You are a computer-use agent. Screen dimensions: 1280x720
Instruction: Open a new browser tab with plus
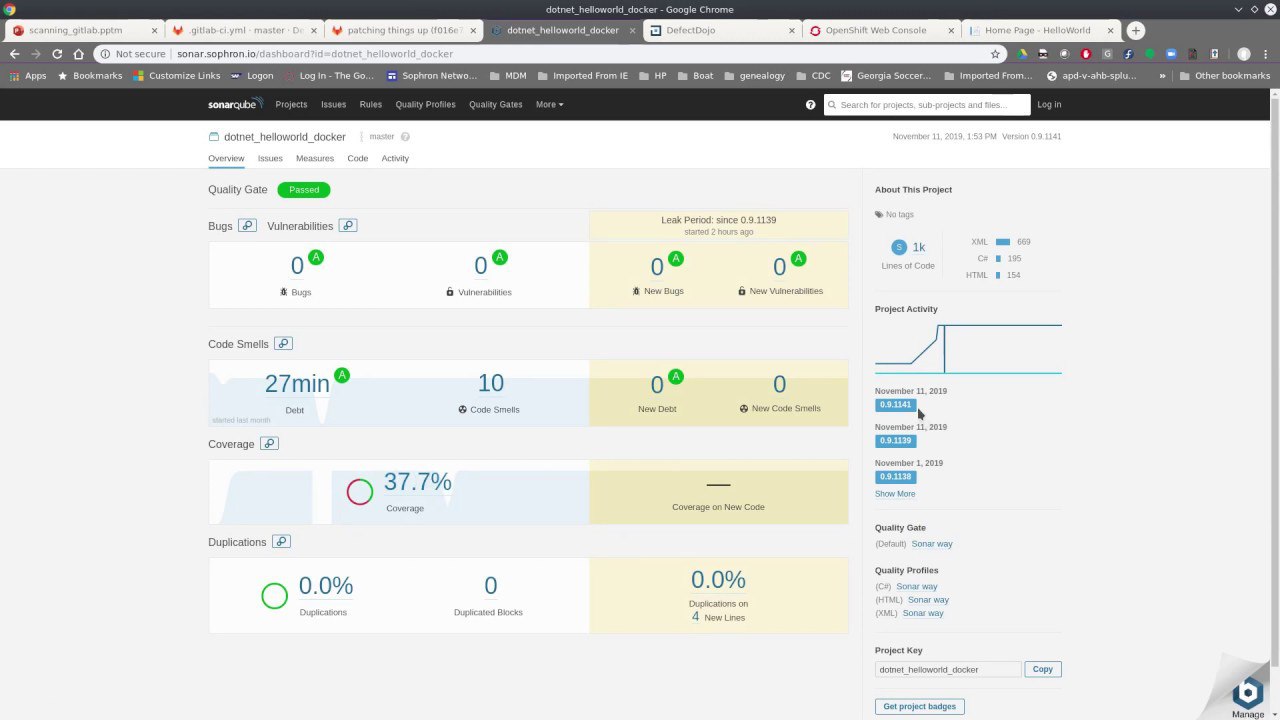[1135, 30]
